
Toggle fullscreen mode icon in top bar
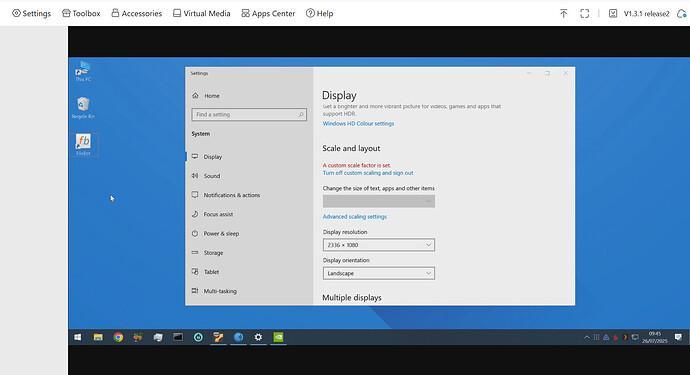coord(584,14)
